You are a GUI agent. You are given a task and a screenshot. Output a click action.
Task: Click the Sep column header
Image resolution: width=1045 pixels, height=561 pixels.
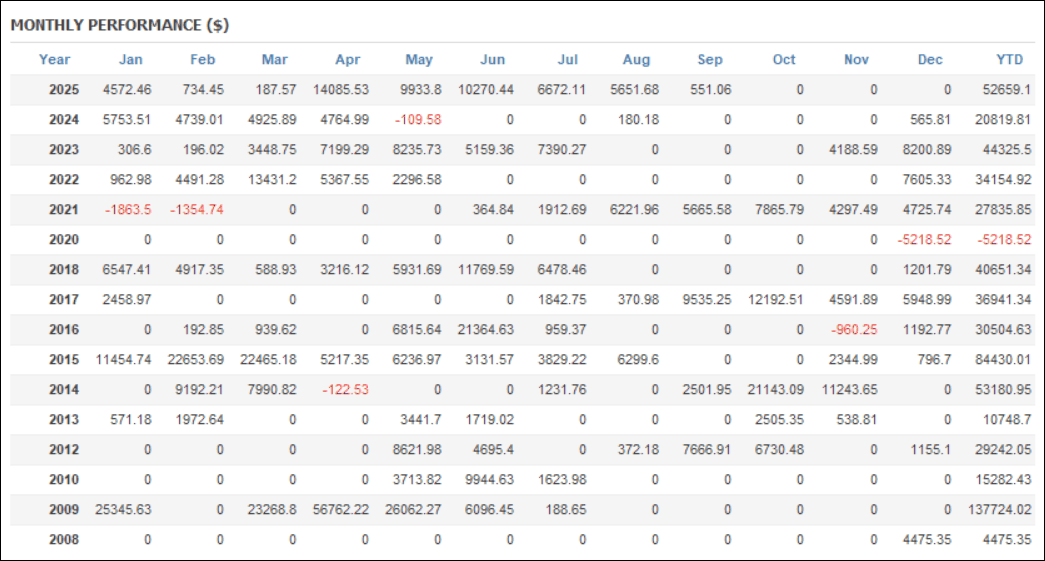click(x=710, y=59)
